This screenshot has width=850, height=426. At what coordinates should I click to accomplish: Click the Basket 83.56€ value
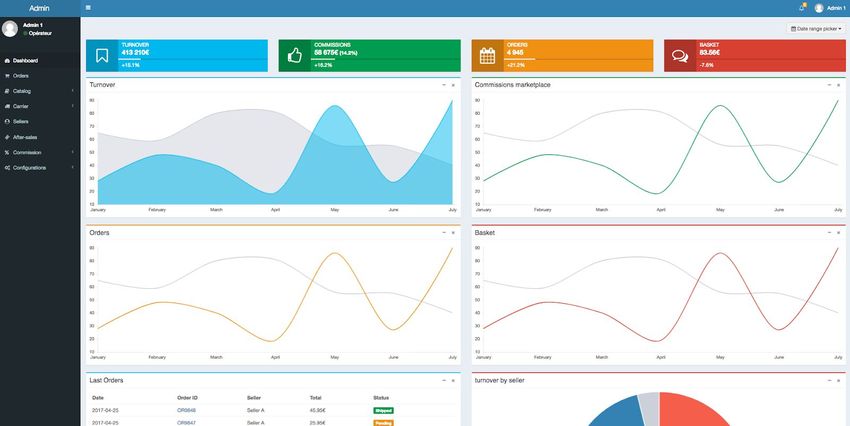710,53
